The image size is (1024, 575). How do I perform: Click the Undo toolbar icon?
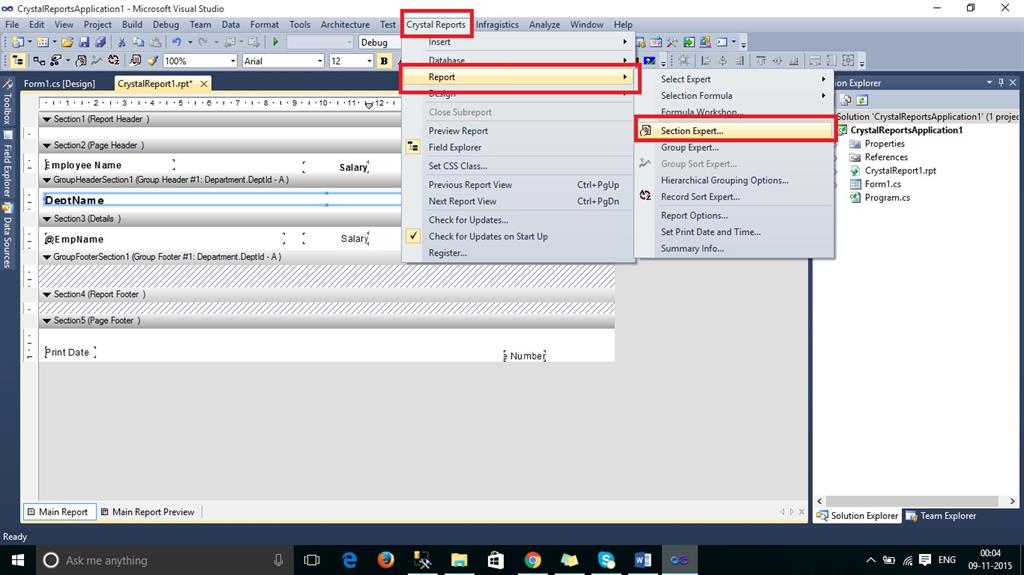click(x=176, y=42)
